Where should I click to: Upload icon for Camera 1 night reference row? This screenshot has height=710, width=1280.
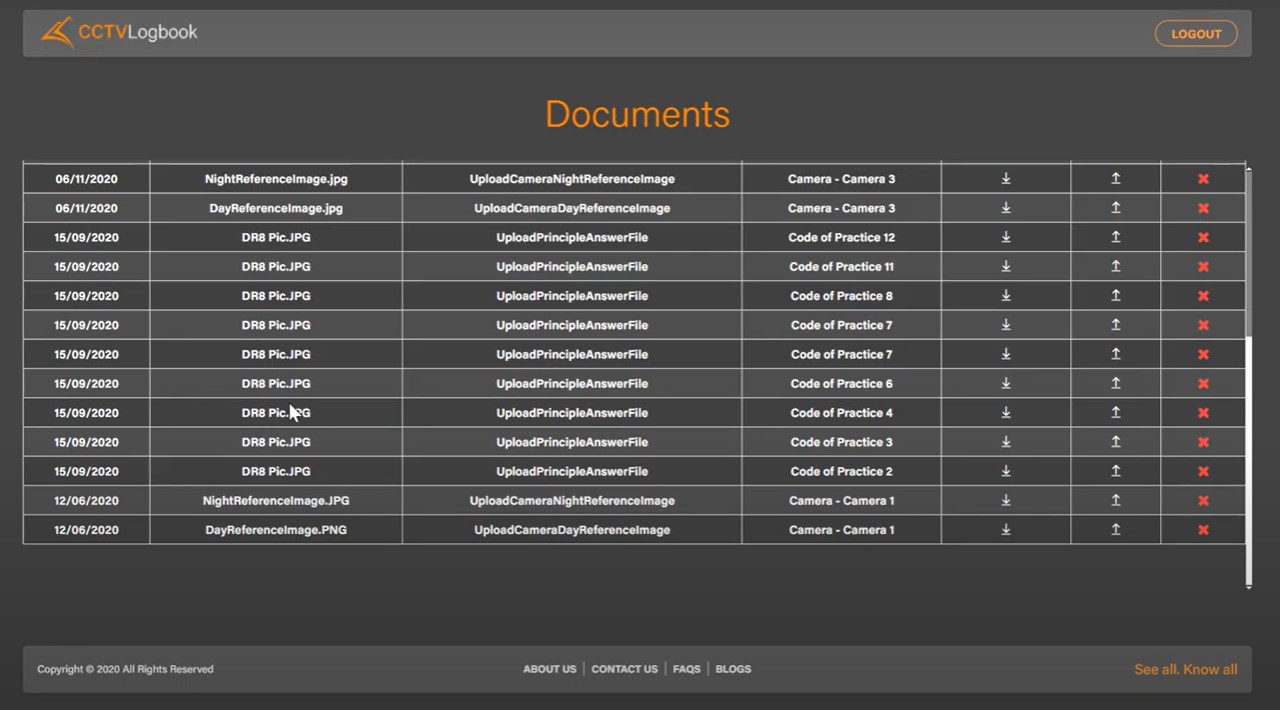(1116, 500)
